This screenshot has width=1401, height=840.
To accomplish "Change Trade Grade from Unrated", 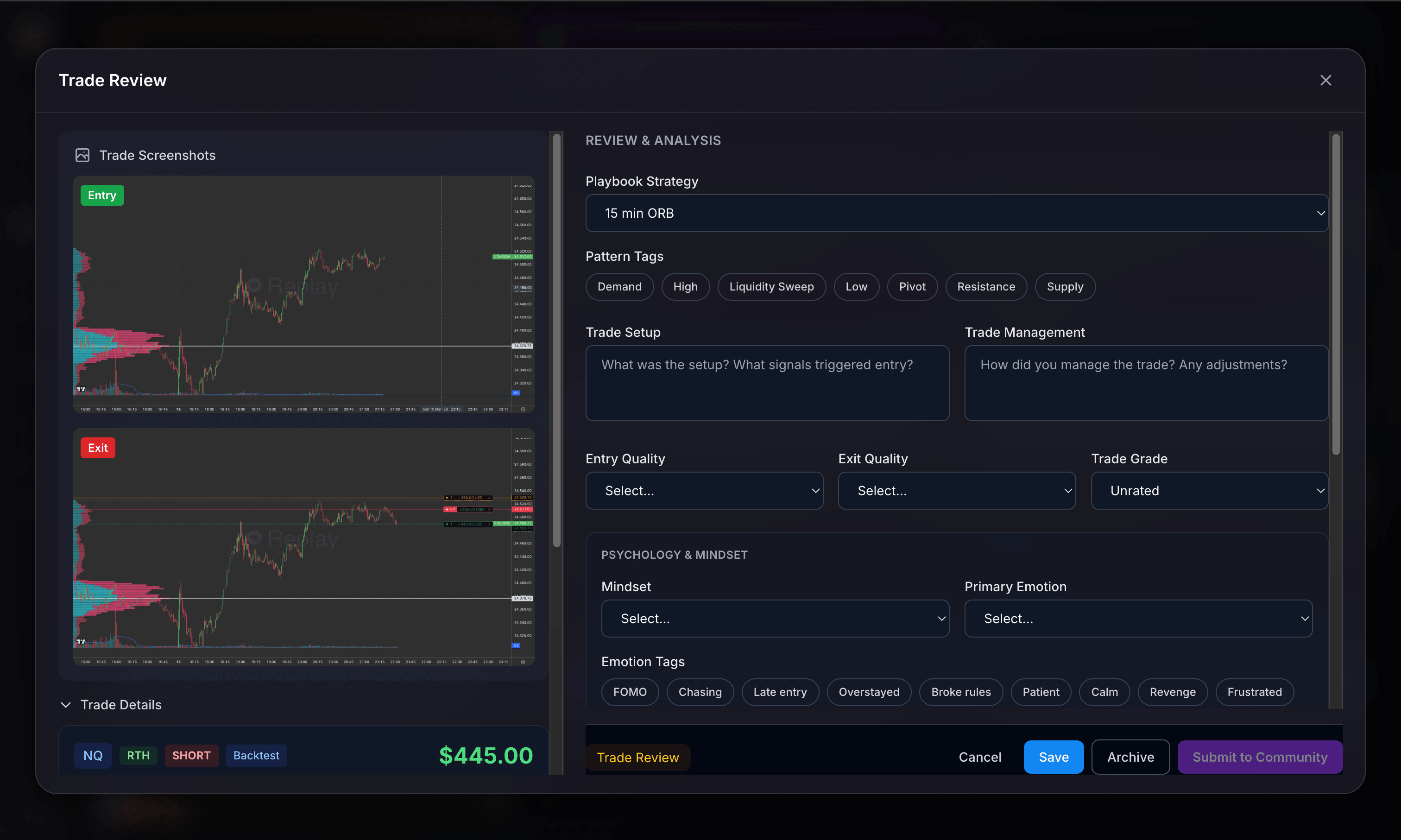I will 1209,490.
